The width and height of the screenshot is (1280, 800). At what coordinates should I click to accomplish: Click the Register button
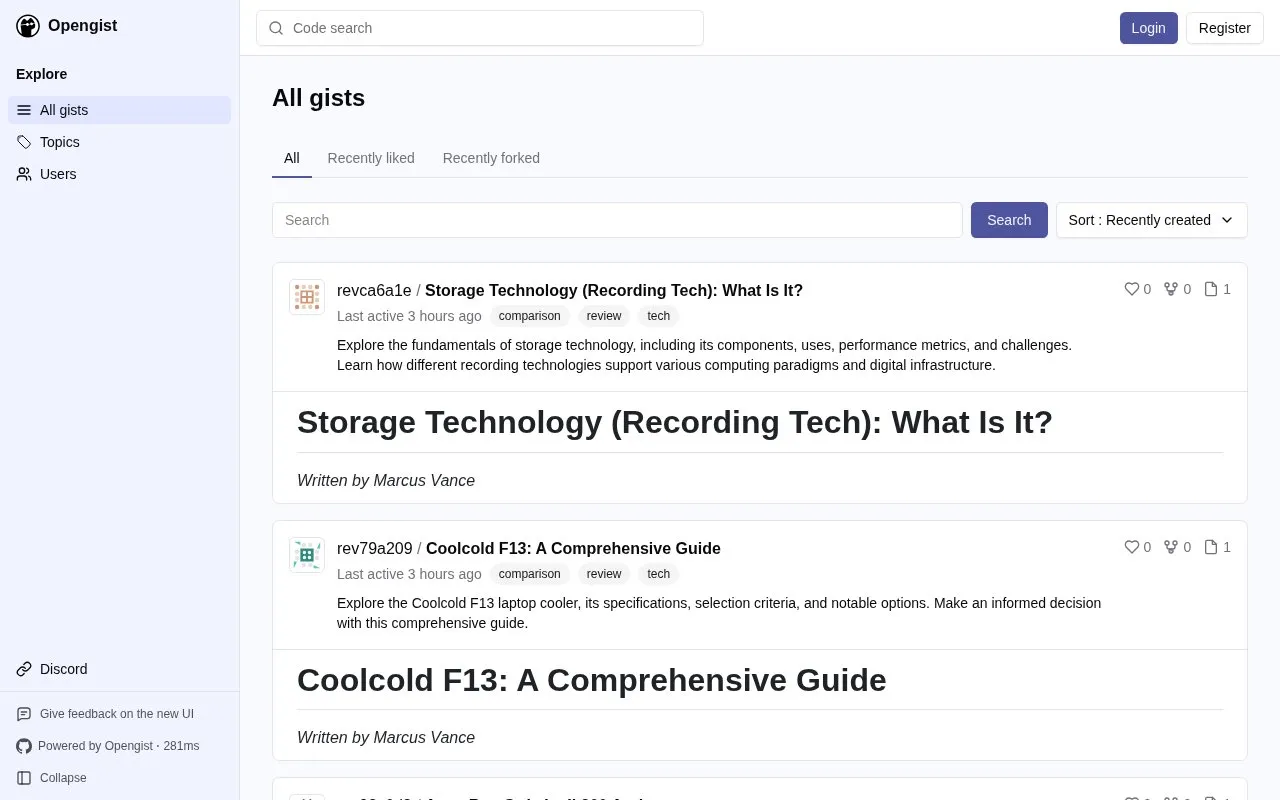(1225, 28)
